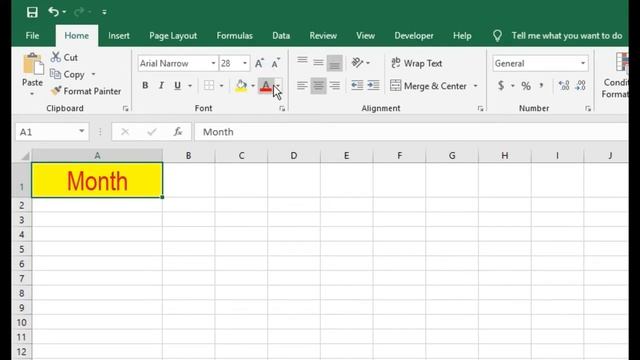Viewport: 640px width, 360px height.
Task: Open Number format dialog launcher
Action: pyautogui.click(x=588, y=109)
